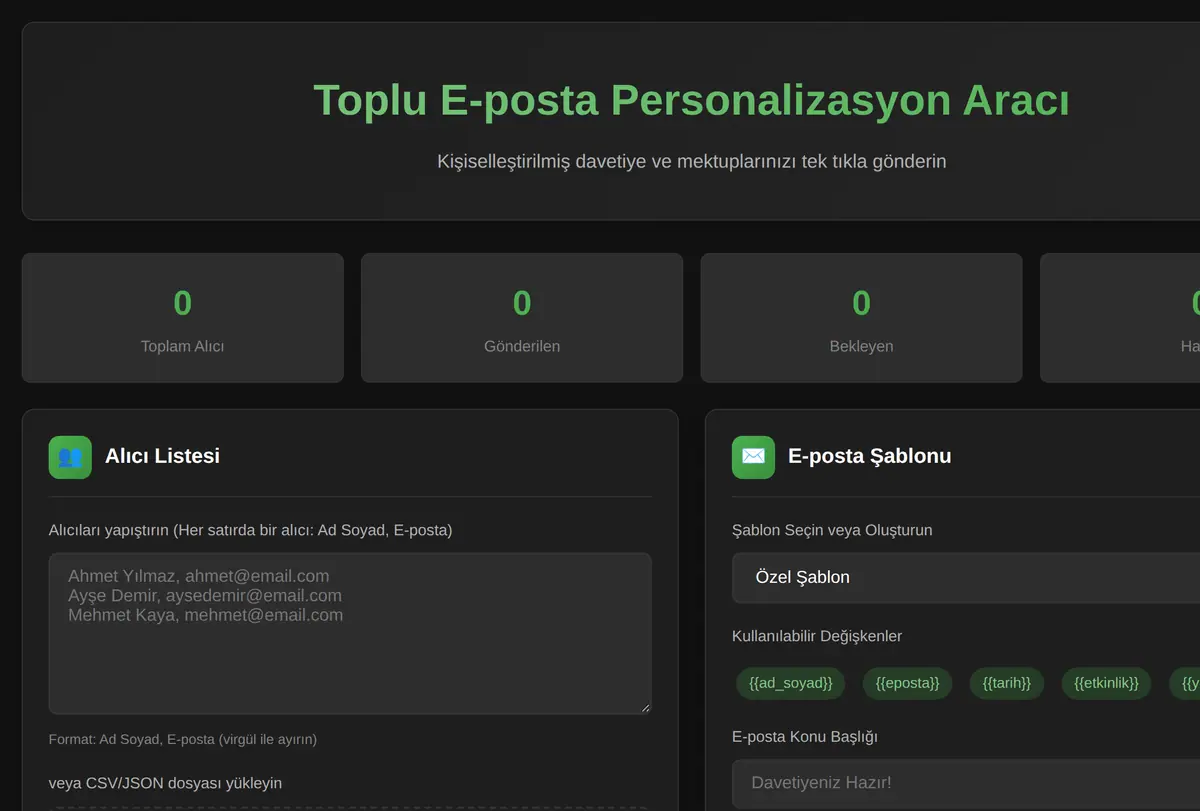The width and height of the screenshot is (1200, 811).
Task: Click the page title Toplu E-posta Personalizasyon Aracı
Action: point(691,101)
